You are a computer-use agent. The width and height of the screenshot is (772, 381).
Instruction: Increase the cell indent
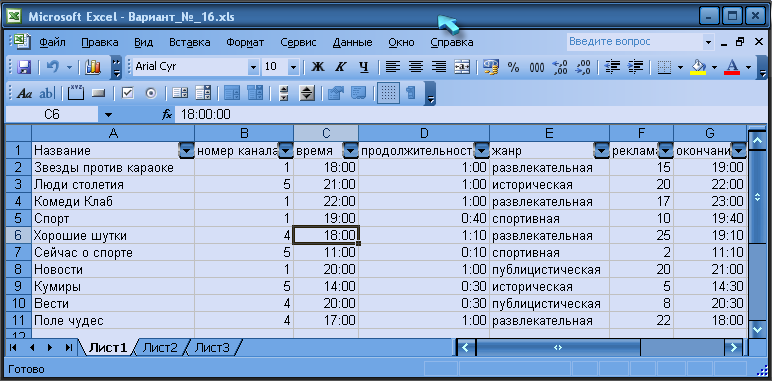point(636,67)
